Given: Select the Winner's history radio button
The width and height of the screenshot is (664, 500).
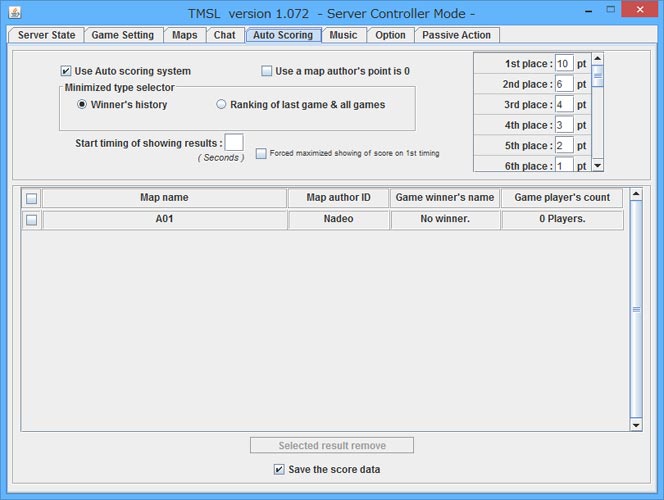Looking at the screenshot, I should tap(82, 104).
